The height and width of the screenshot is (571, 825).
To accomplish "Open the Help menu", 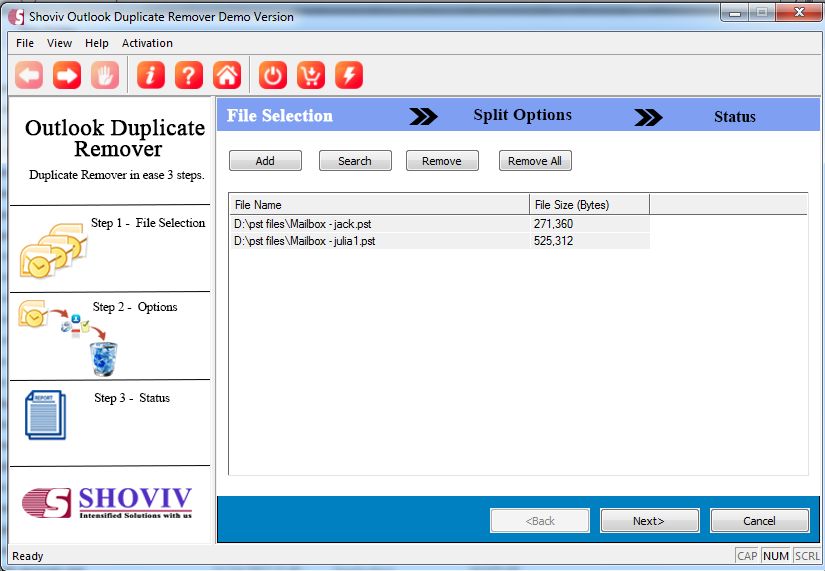I will pyautogui.click(x=97, y=43).
